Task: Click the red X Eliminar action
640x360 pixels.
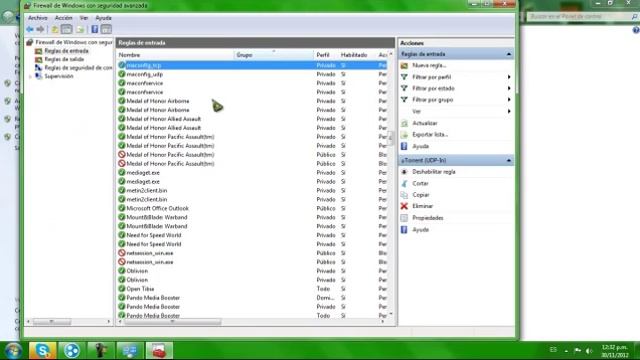Action: (x=422, y=206)
